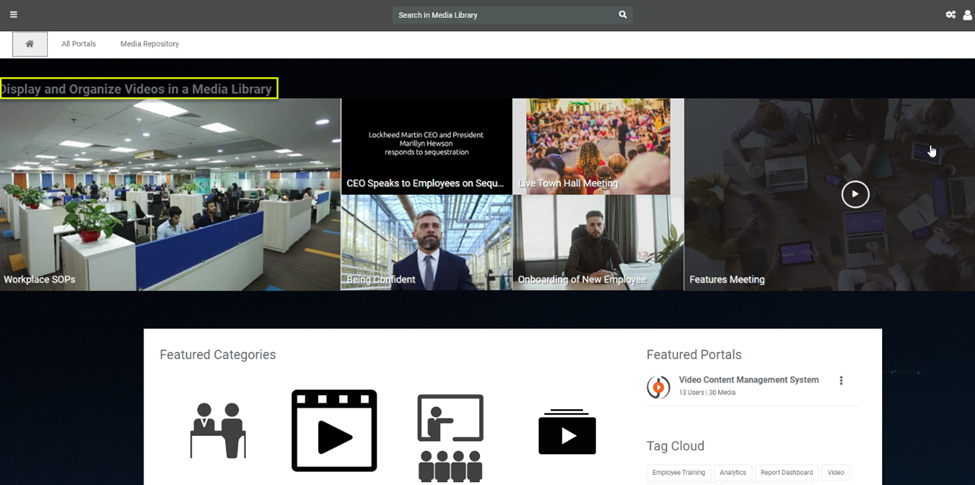975x485 pixels.
Task: Open the Media Repository tab
Action: [149, 44]
